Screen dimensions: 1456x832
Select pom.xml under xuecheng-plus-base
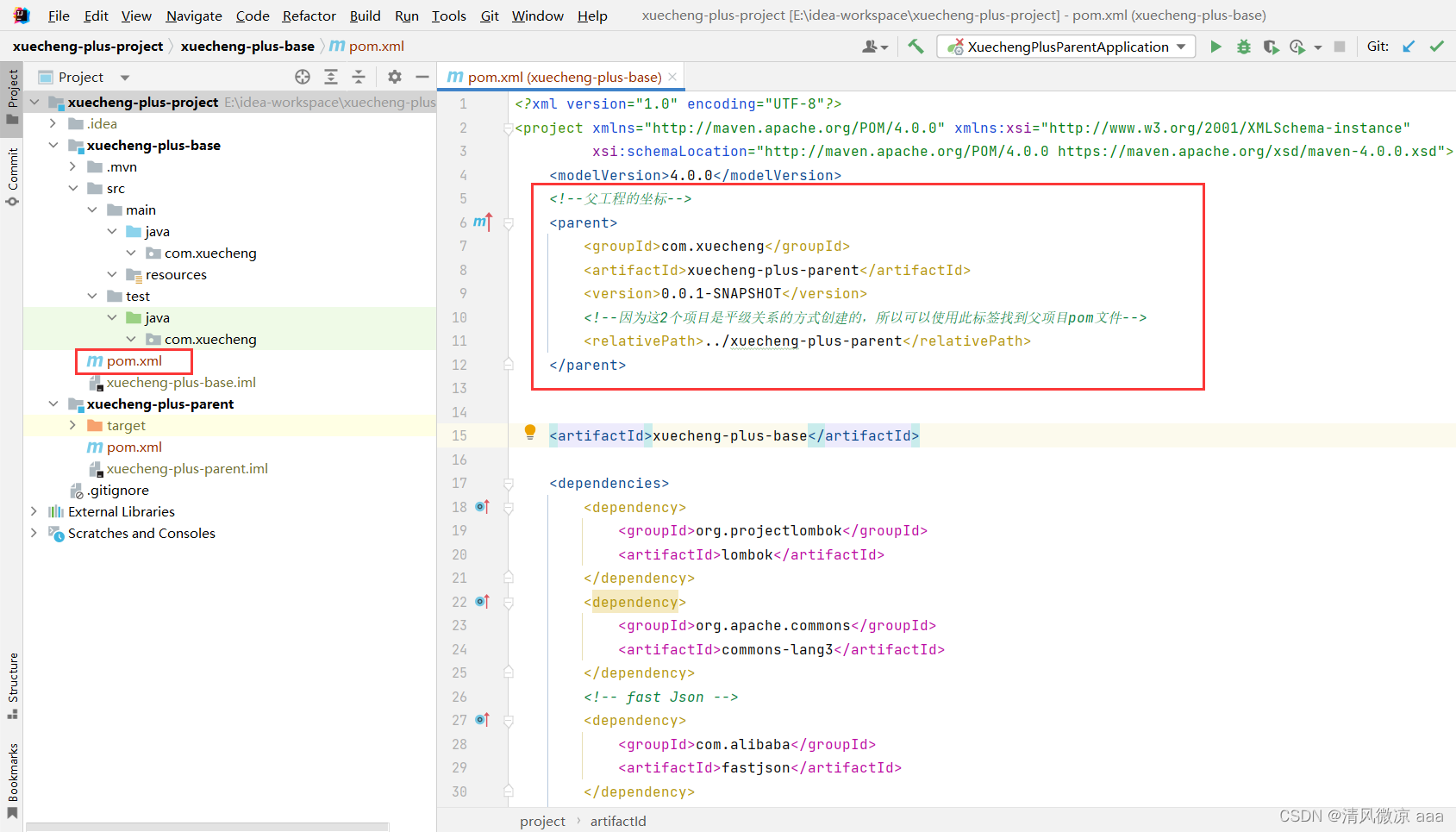134,360
